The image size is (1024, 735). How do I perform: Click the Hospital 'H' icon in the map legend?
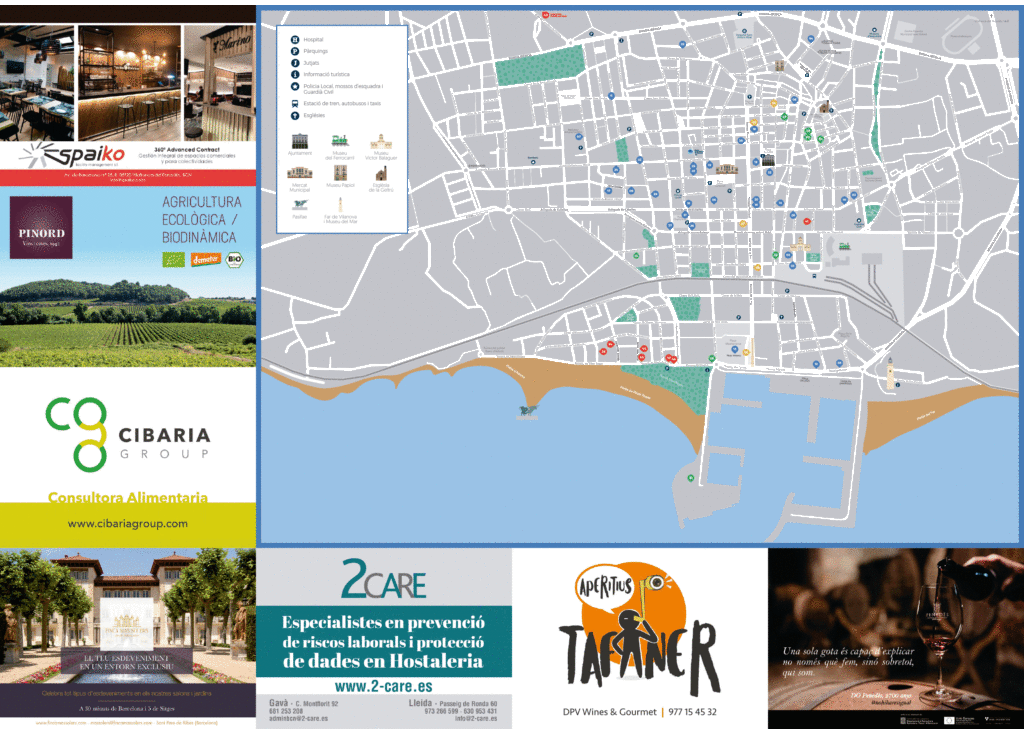[295, 40]
